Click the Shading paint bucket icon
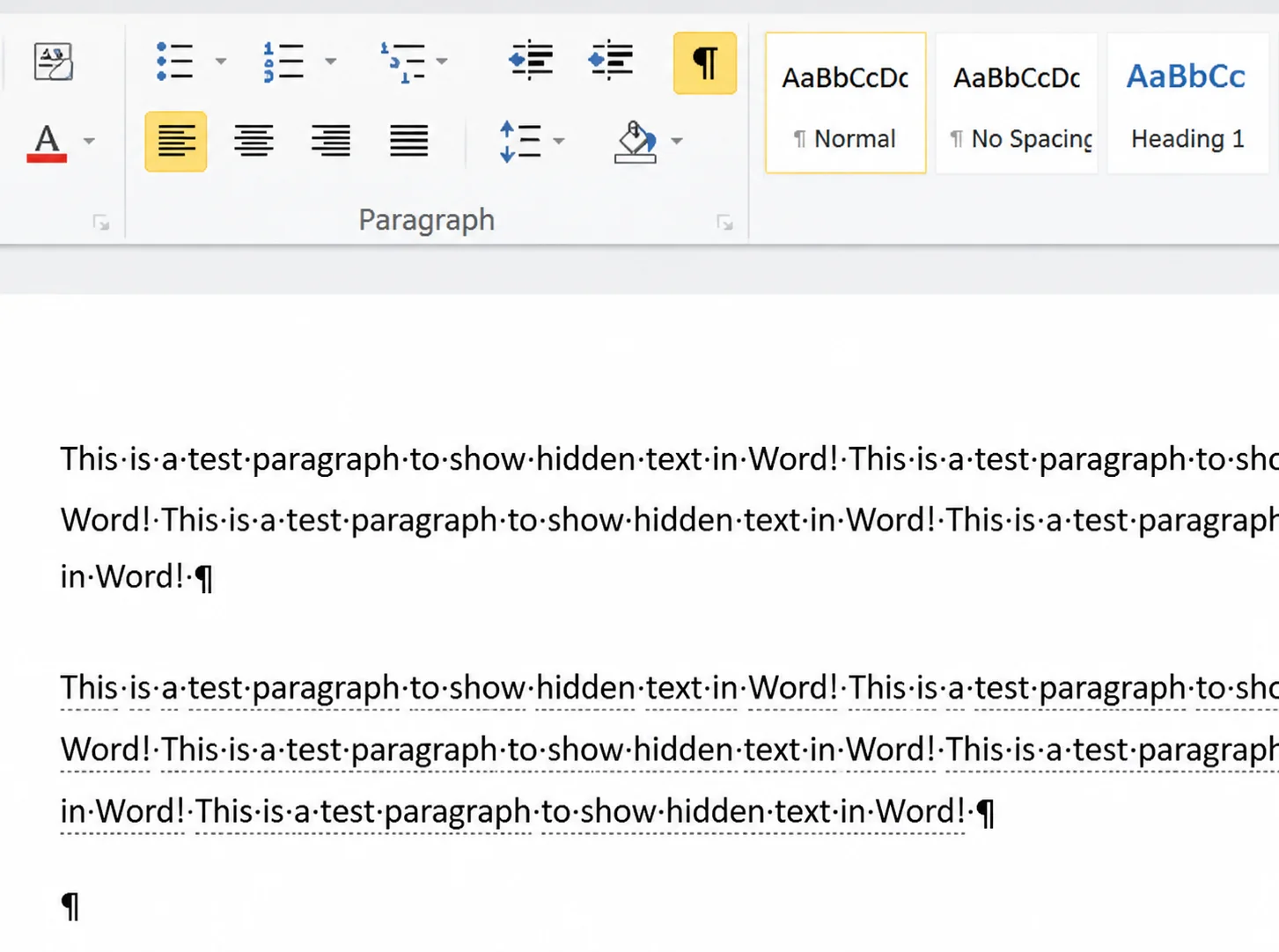Screen dimensions: 1279x952 (635, 142)
